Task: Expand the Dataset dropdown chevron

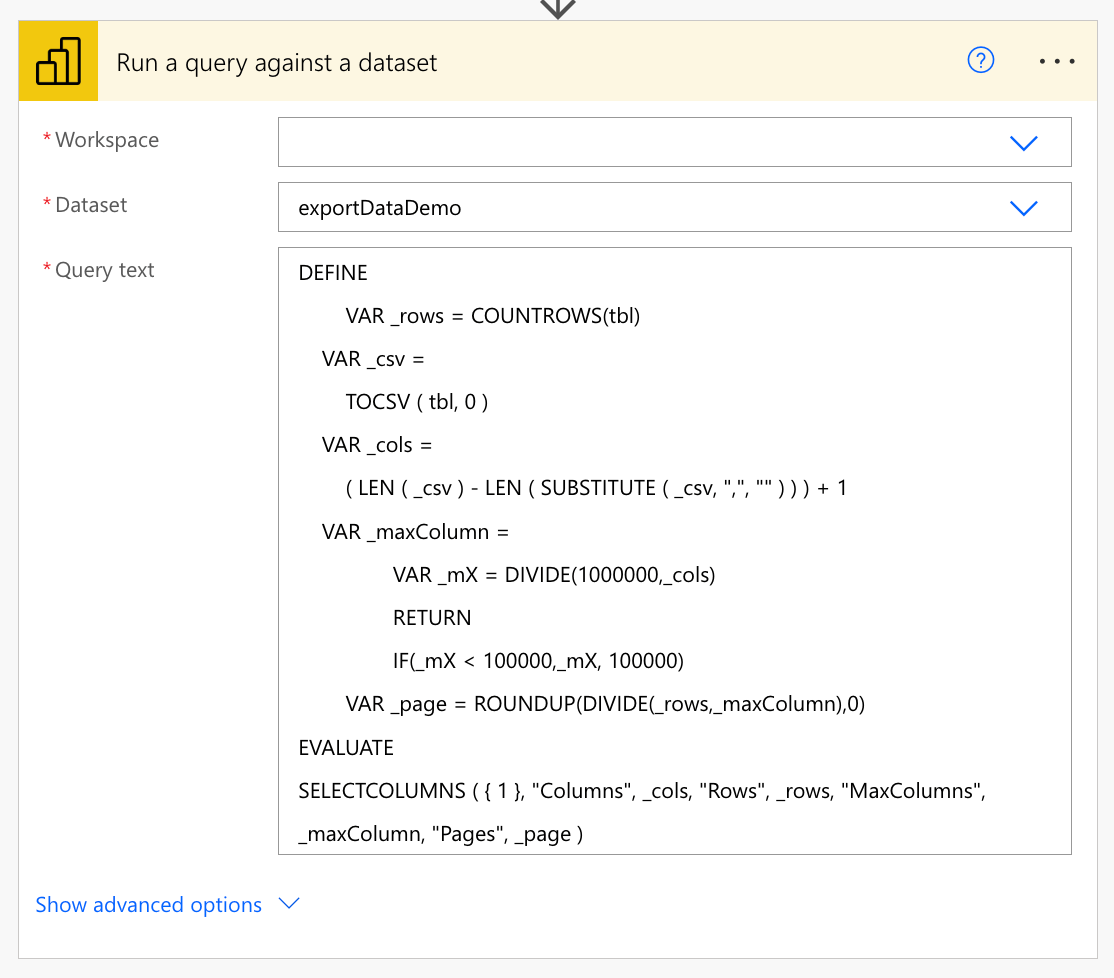Action: point(1024,208)
